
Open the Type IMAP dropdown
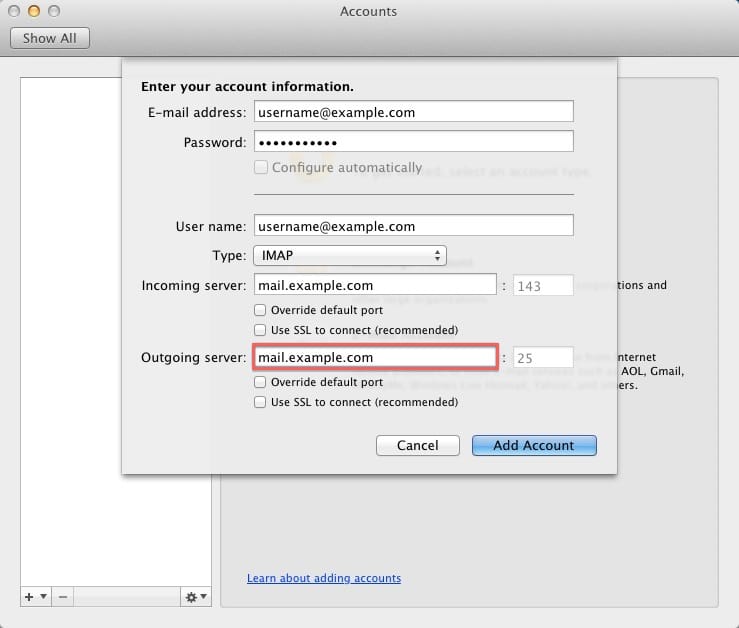tap(350, 256)
